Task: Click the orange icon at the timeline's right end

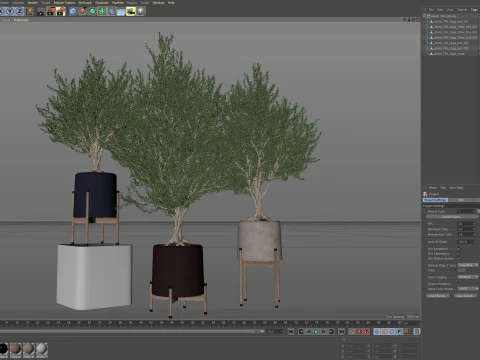Action: click(x=417, y=331)
